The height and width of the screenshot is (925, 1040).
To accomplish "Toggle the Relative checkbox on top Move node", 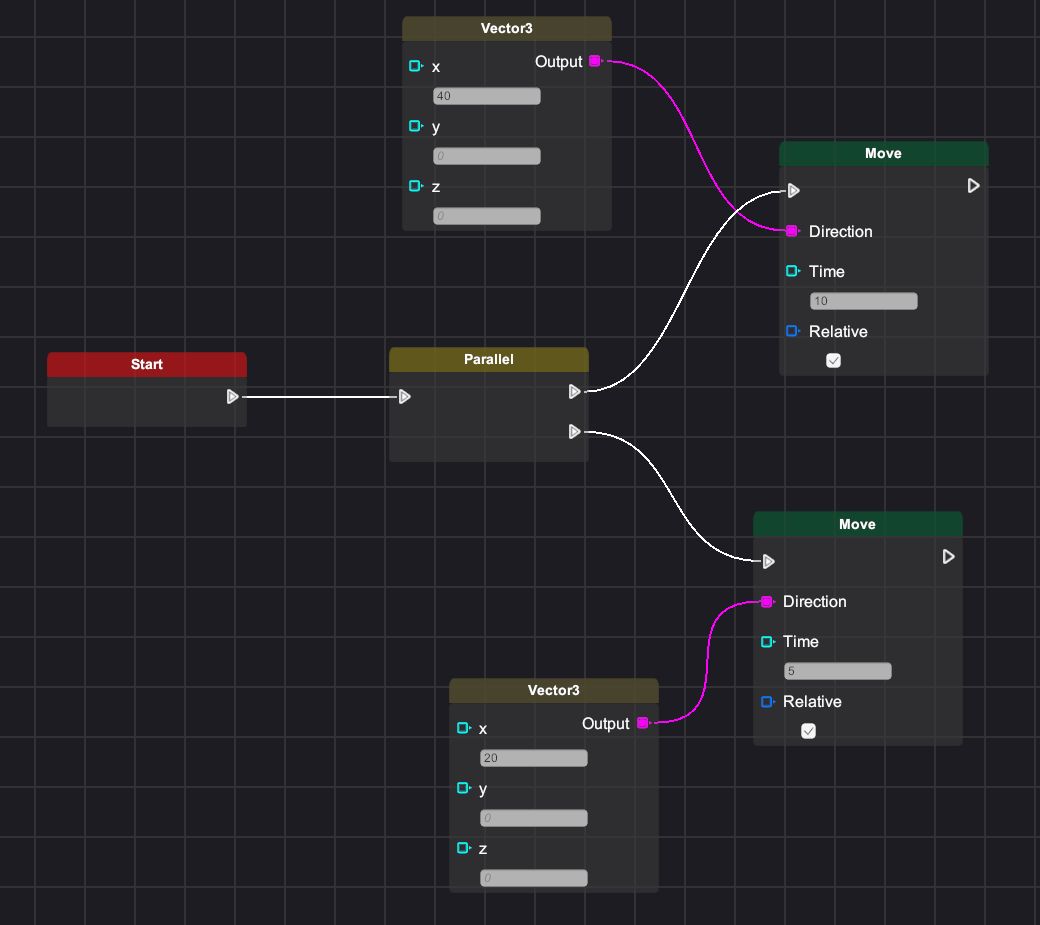I will (x=833, y=361).
